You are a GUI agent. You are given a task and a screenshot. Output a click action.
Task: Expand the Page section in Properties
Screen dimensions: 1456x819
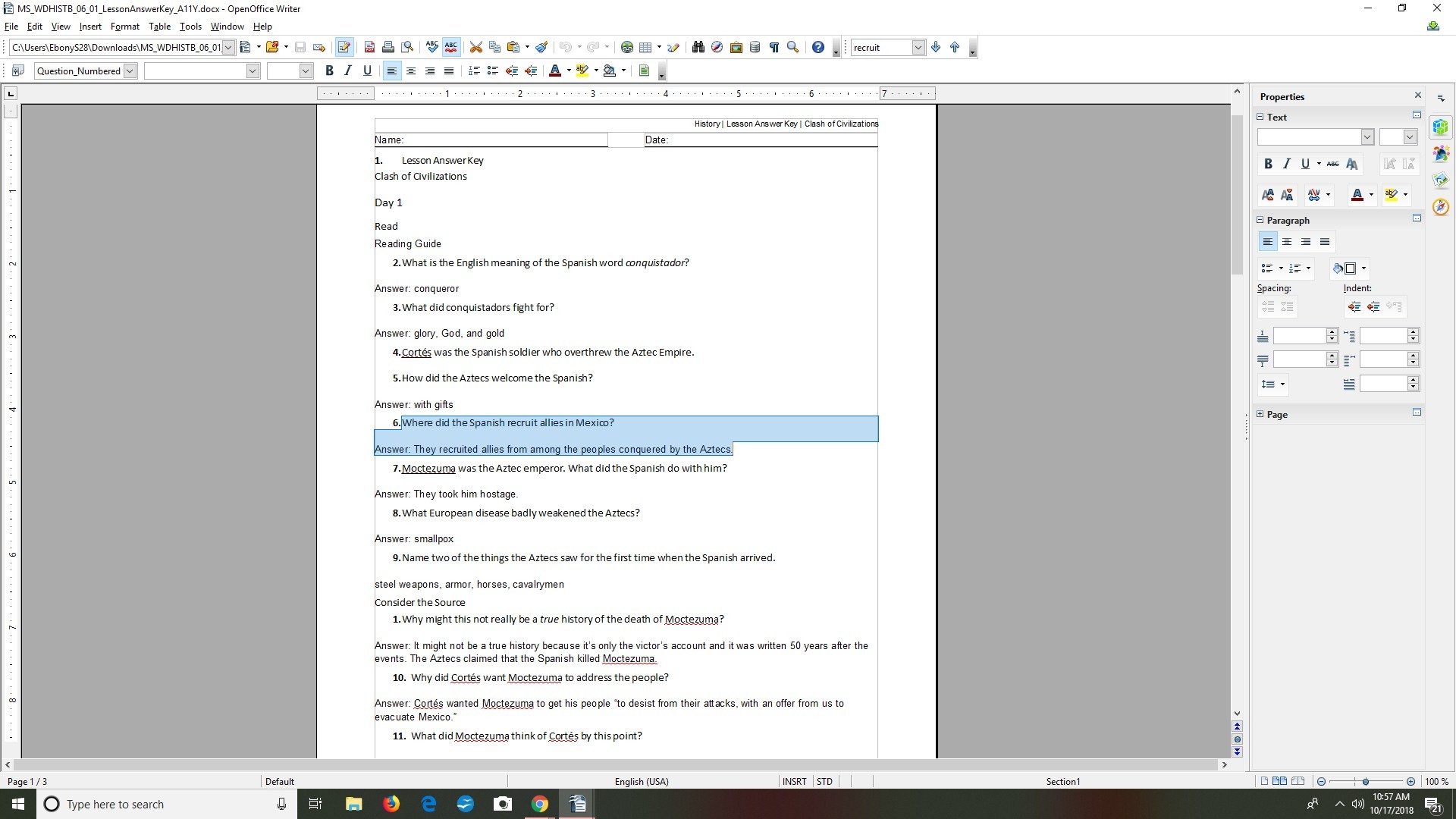[x=1260, y=414]
